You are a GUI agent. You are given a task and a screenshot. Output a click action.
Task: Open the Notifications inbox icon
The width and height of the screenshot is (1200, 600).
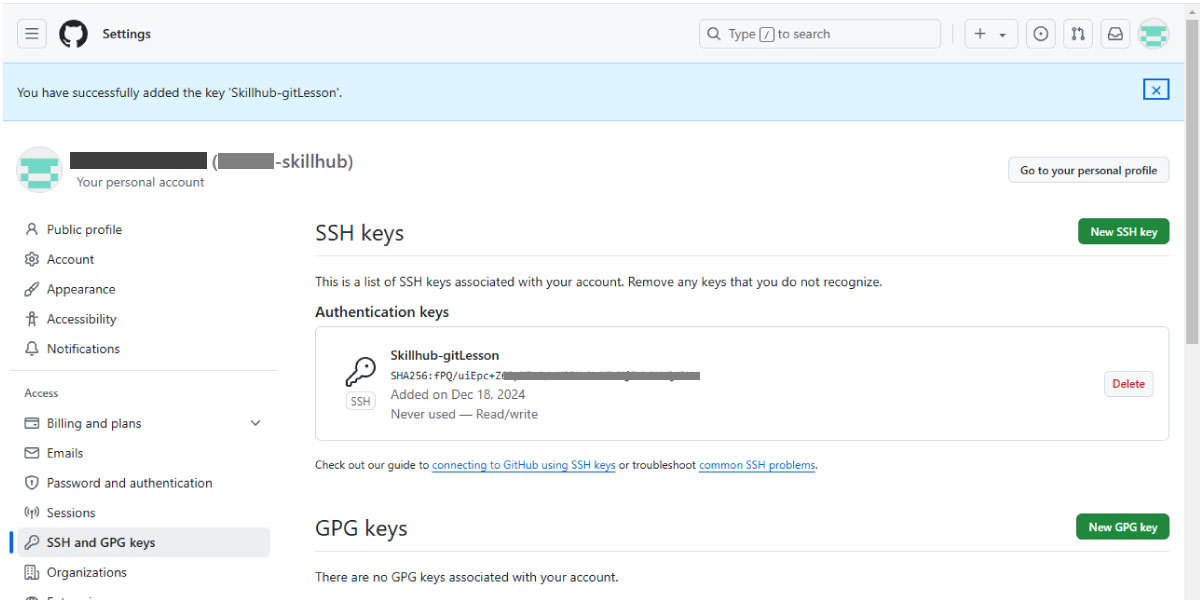tap(1115, 34)
